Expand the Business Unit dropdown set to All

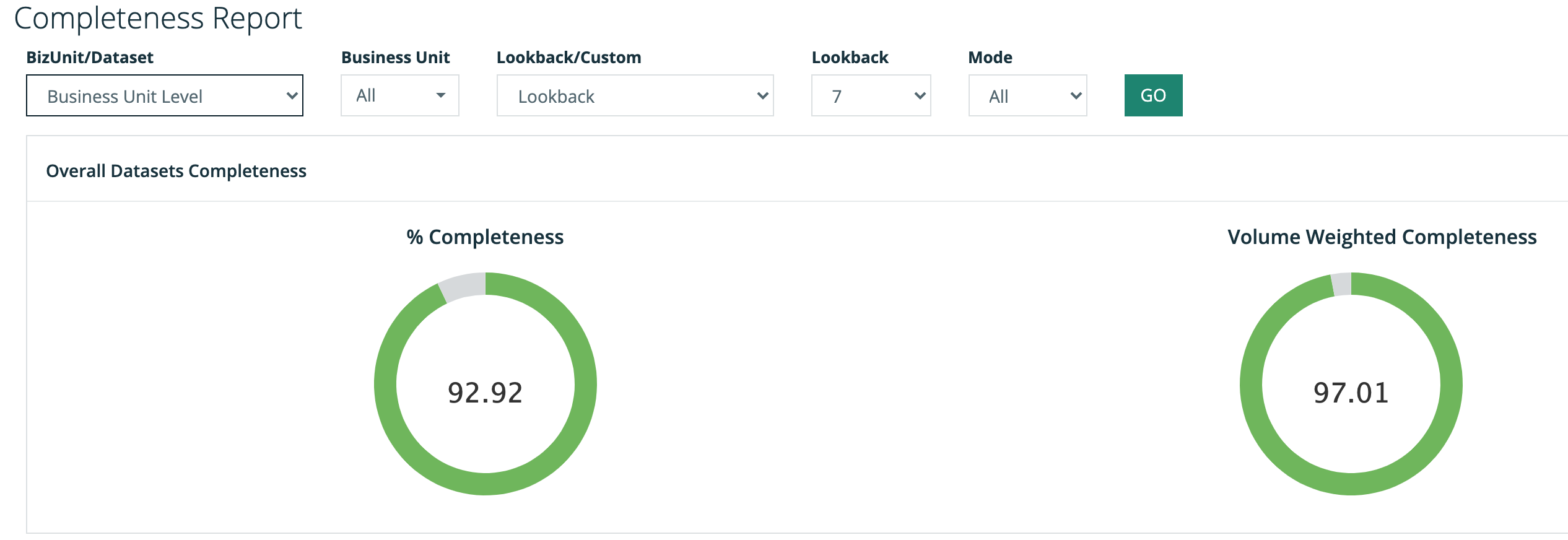tap(399, 95)
